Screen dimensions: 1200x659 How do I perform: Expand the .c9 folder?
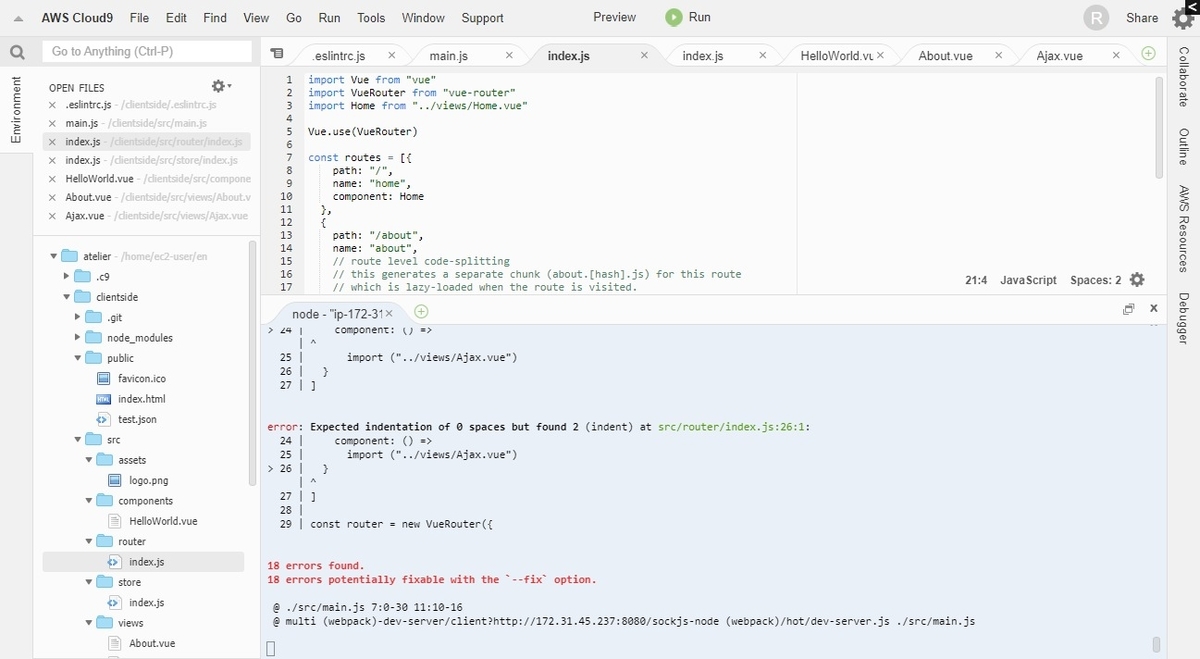[66, 276]
